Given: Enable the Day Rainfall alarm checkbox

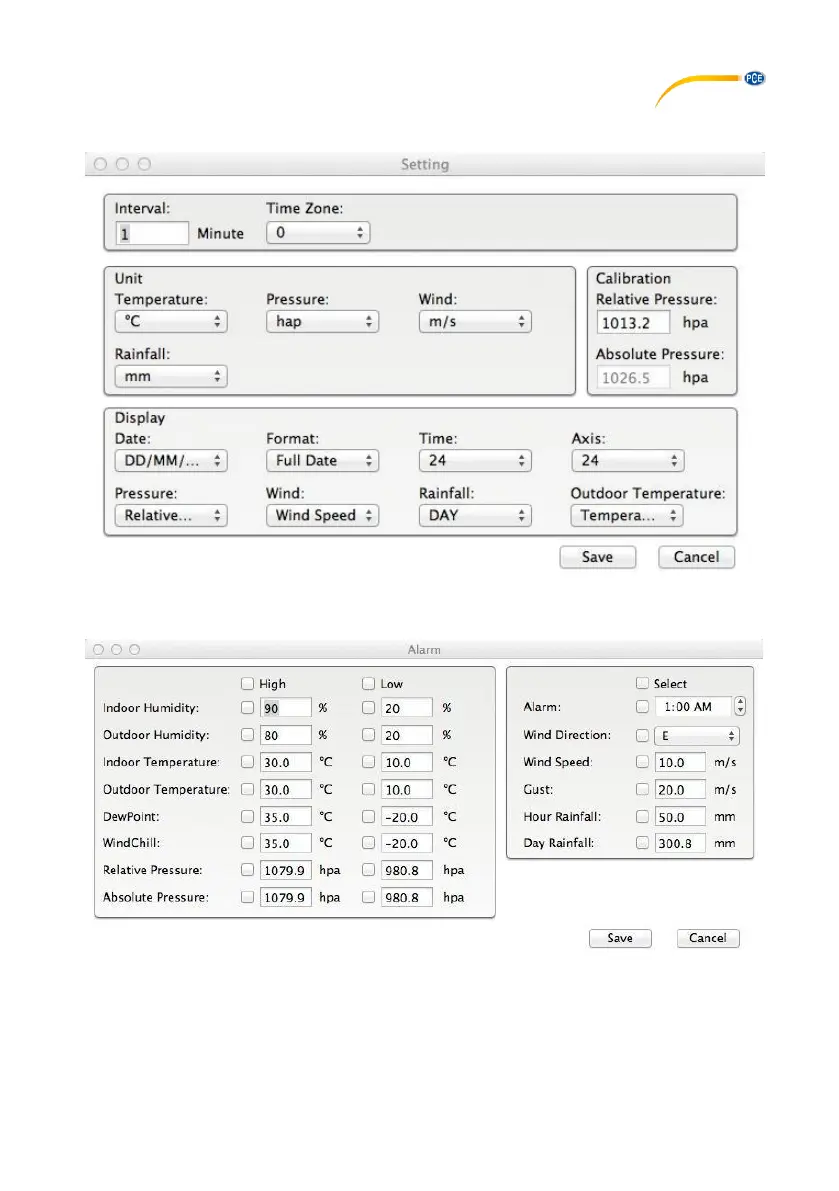Looking at the screenshot, I should point(642,843).
